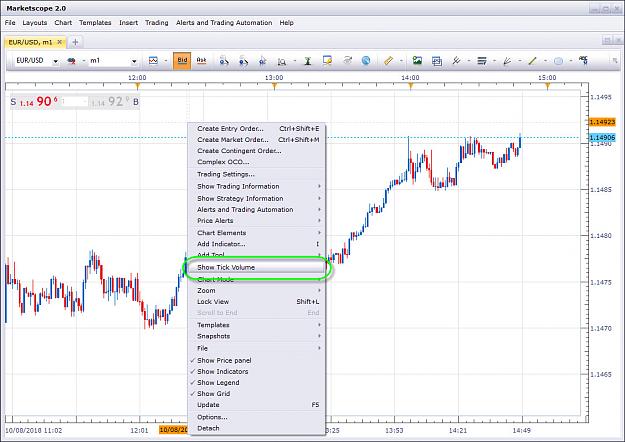Screen dimensions: 625x442
Task: Add a new chart tab with plus
Action: (75, 41)
